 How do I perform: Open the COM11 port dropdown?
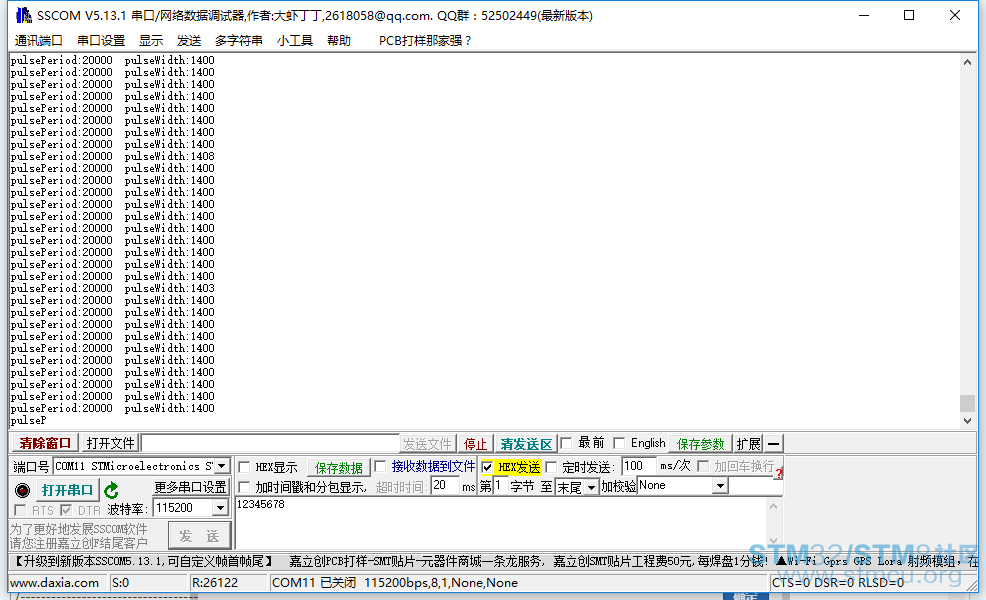[x=219, y=465]
